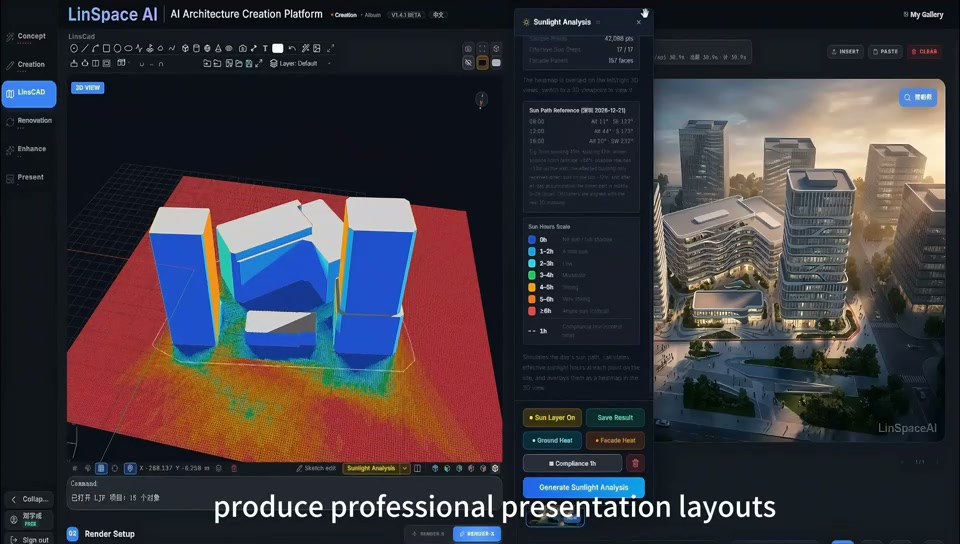This screenshot has width=960, height=544.
Task: Click the Undo arrow icon
Action: pyautogui.click(x=292, y=48)
